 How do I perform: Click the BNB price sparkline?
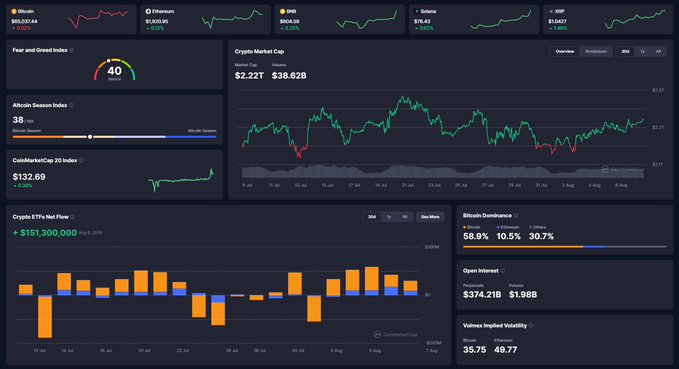[x=366, y=19]
